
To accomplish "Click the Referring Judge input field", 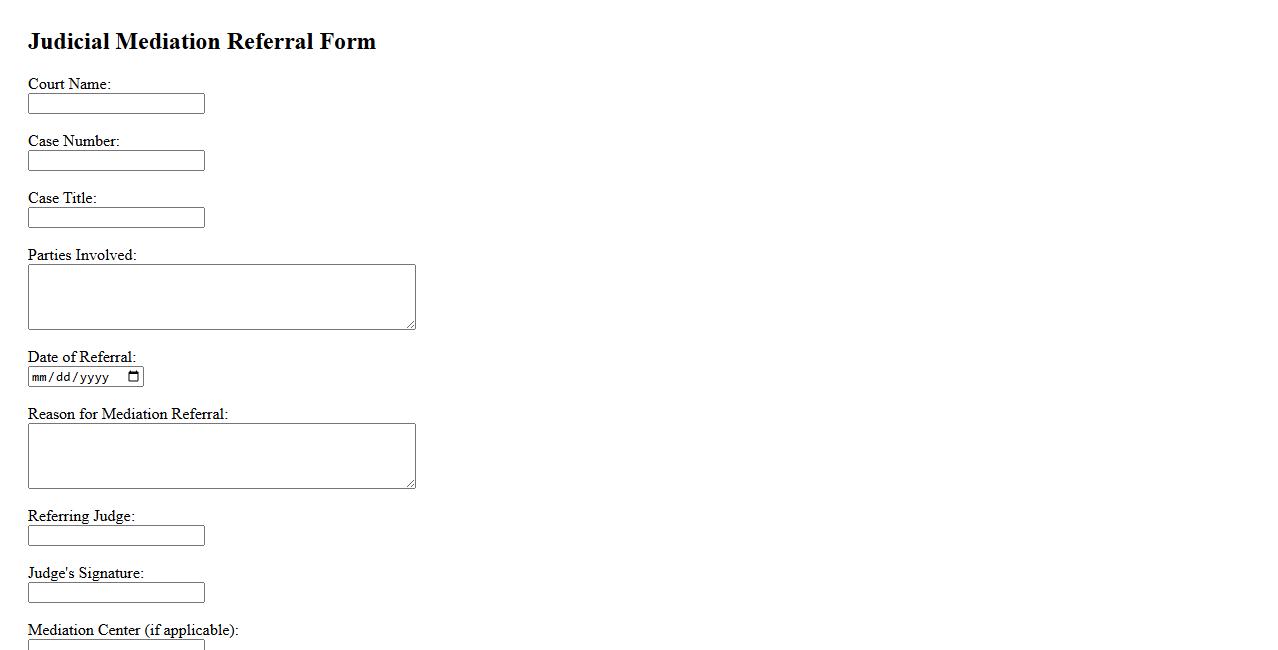I will (116, 536).
